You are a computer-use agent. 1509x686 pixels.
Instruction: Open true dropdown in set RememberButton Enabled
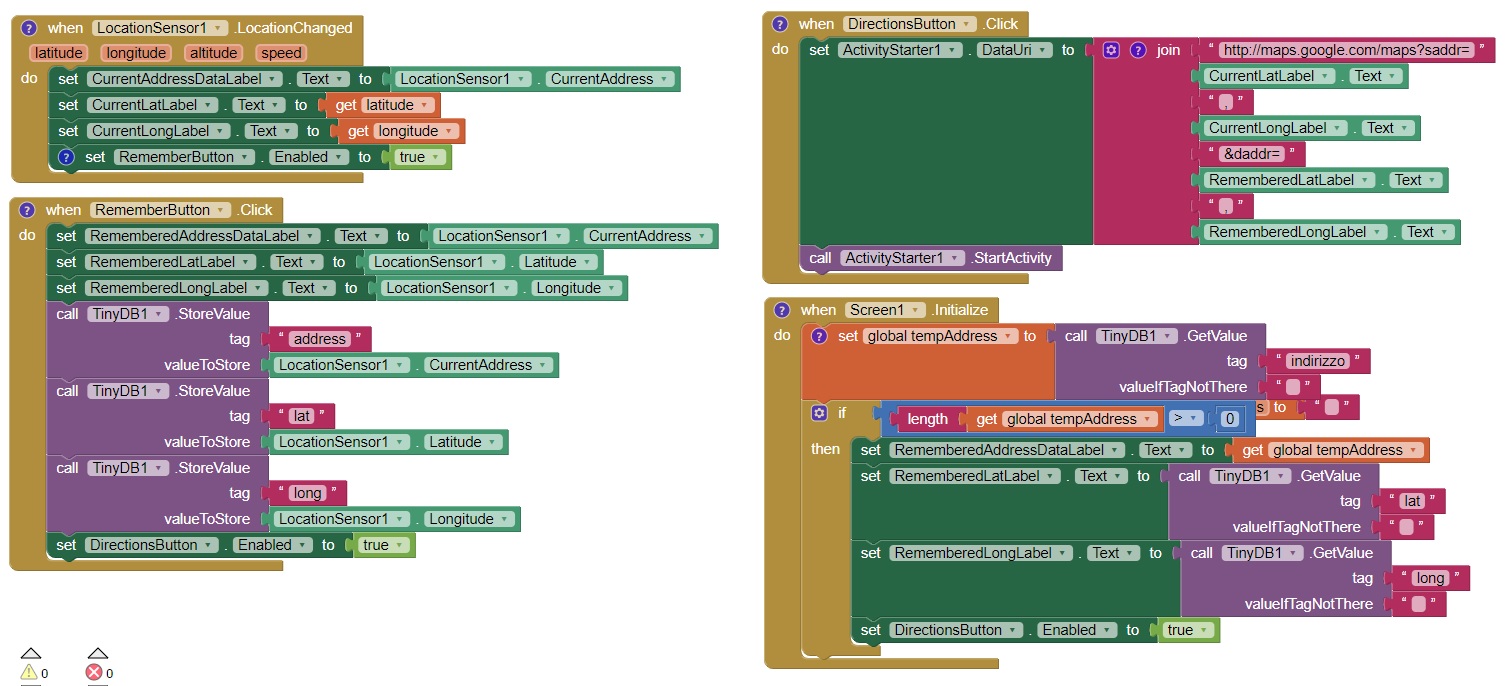(x=436, y=157)
